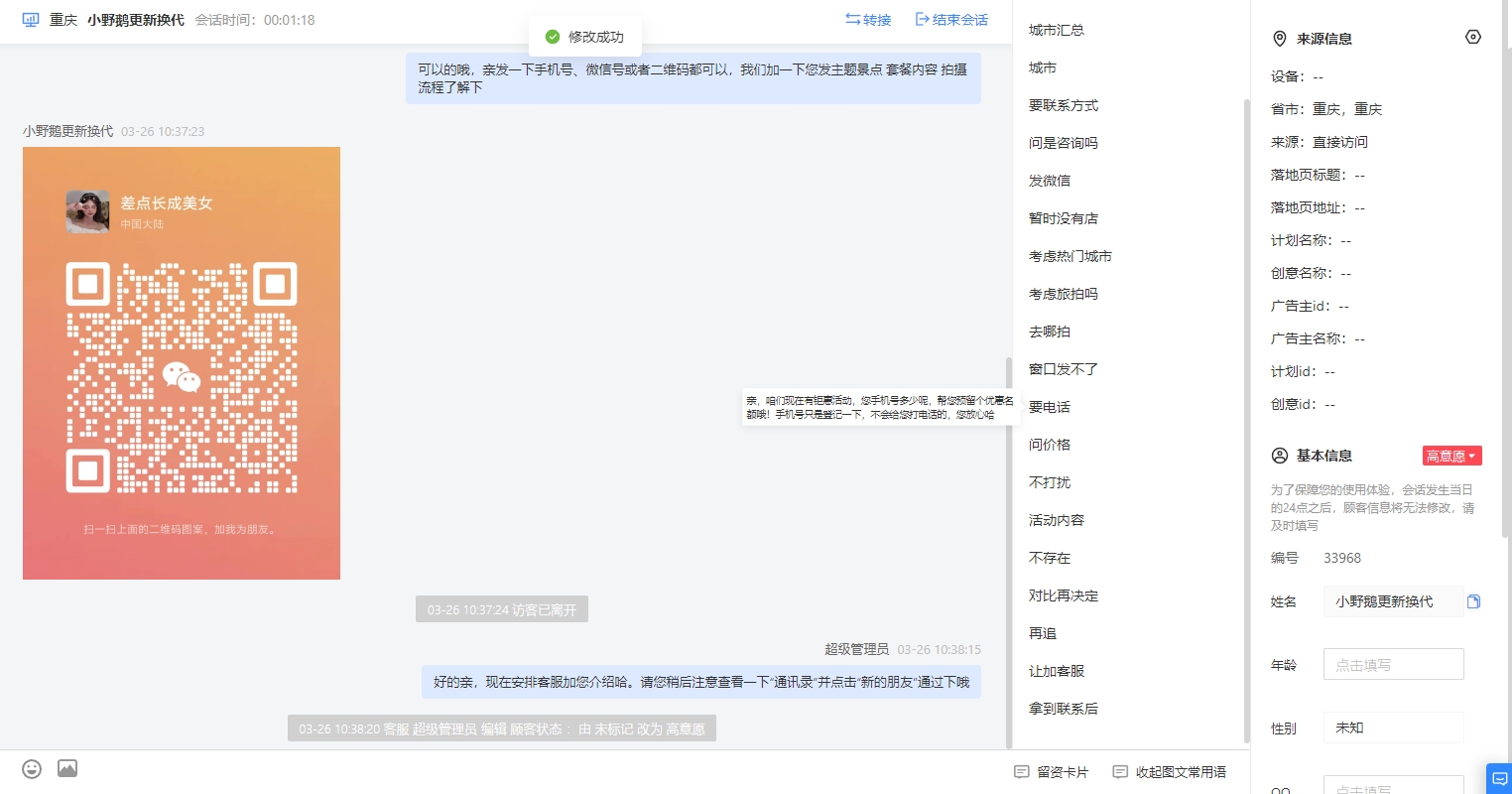1512x794 pixels.
Task: Click the 转接 transfer button
Action: (x=868, y=20)
